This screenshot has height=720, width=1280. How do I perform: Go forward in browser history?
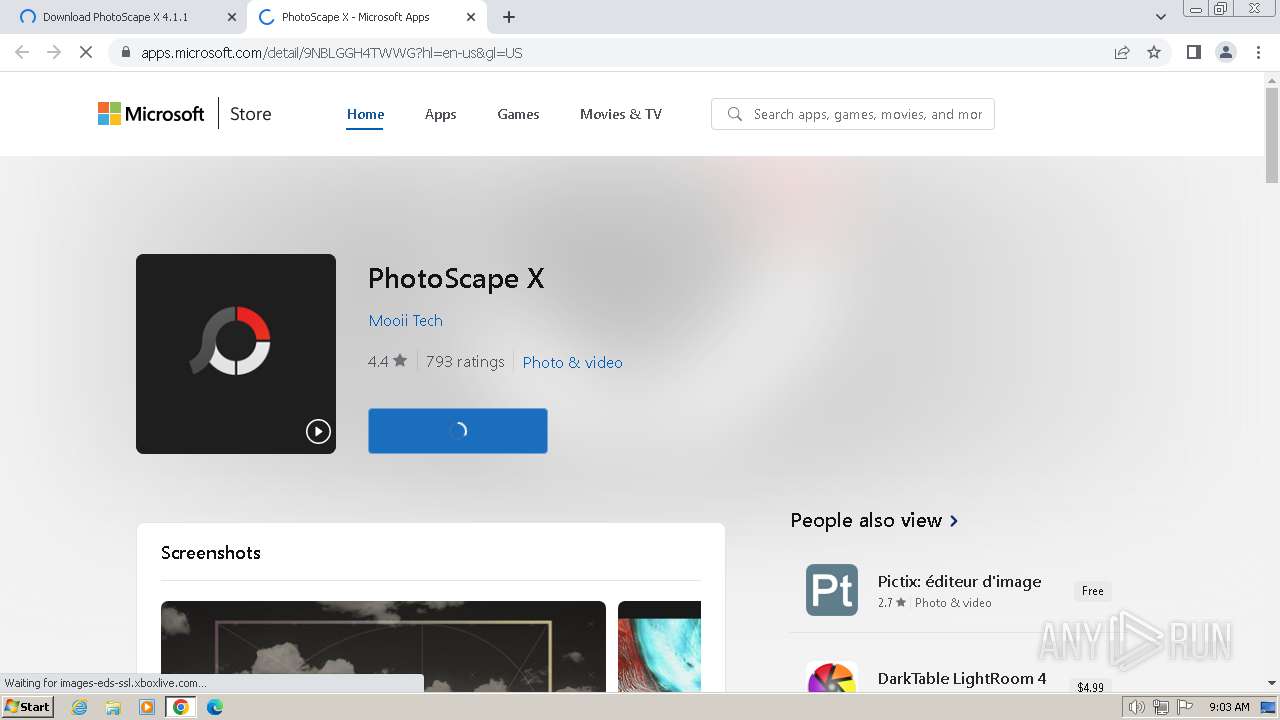click(x=54, y=53)
